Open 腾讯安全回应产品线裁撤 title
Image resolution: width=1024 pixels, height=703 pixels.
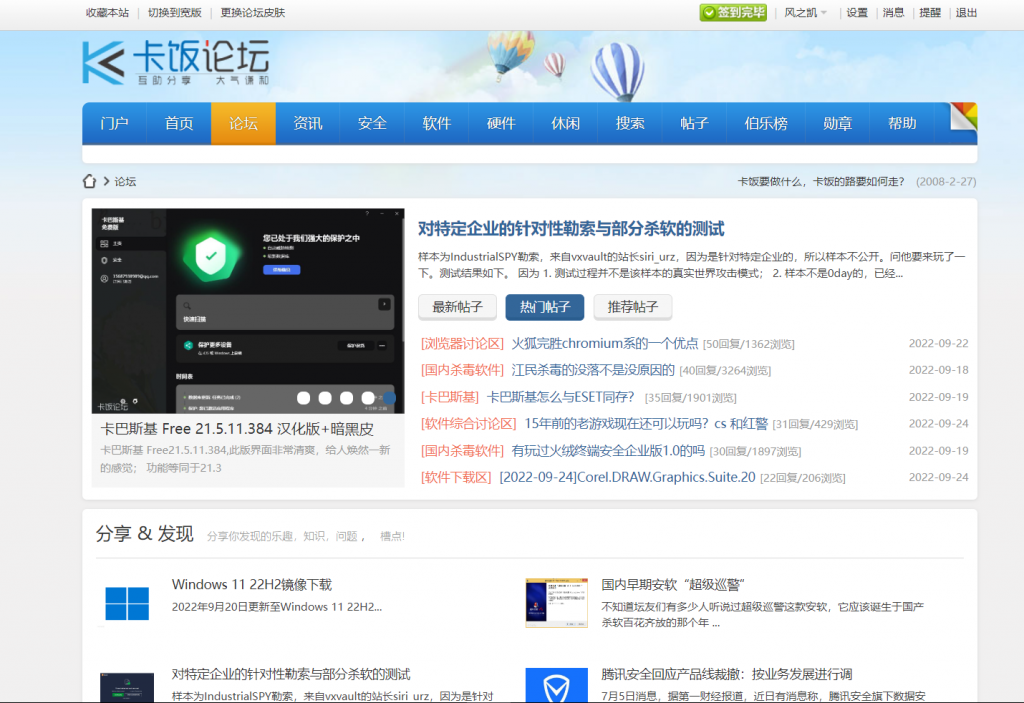click(726, 674)
